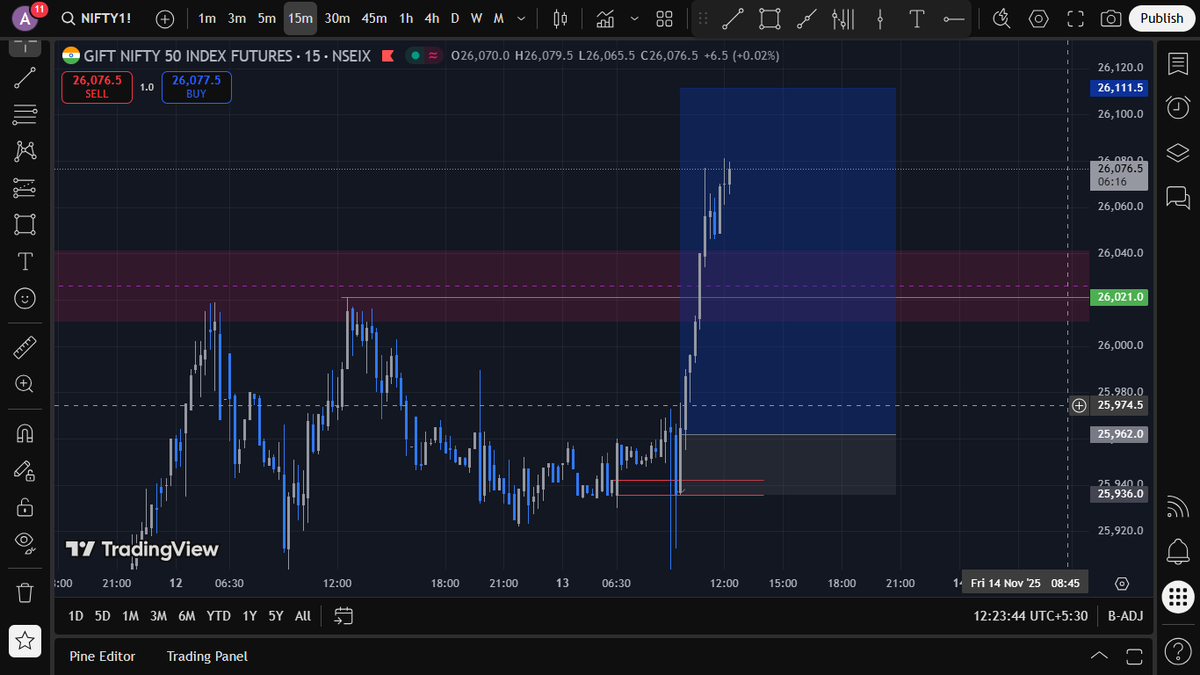Open the products grid button on right sidebar
Viewport: 1200px width, 675px height.
[1177, 597]
